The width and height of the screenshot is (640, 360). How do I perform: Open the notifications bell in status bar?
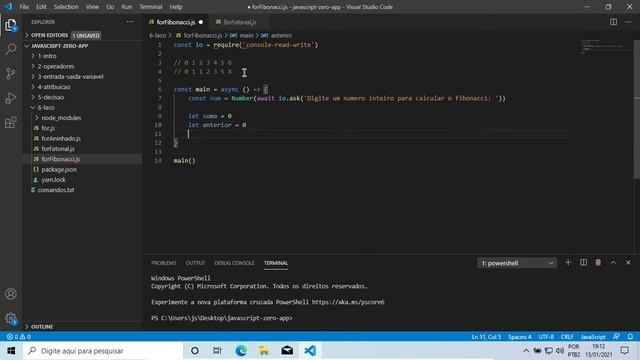coord(630,337)
